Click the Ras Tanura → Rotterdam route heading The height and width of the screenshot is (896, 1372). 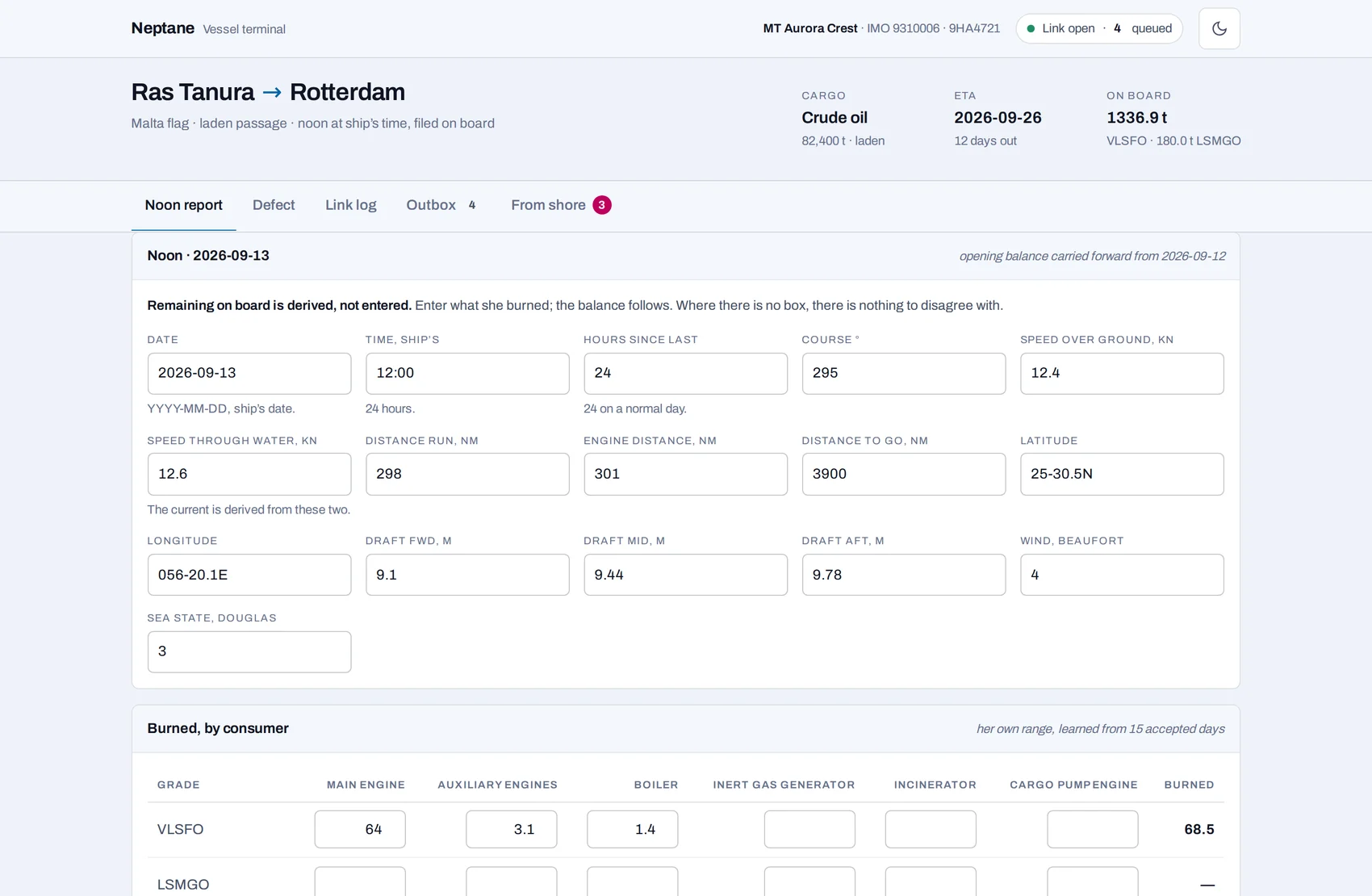point(268,92)
